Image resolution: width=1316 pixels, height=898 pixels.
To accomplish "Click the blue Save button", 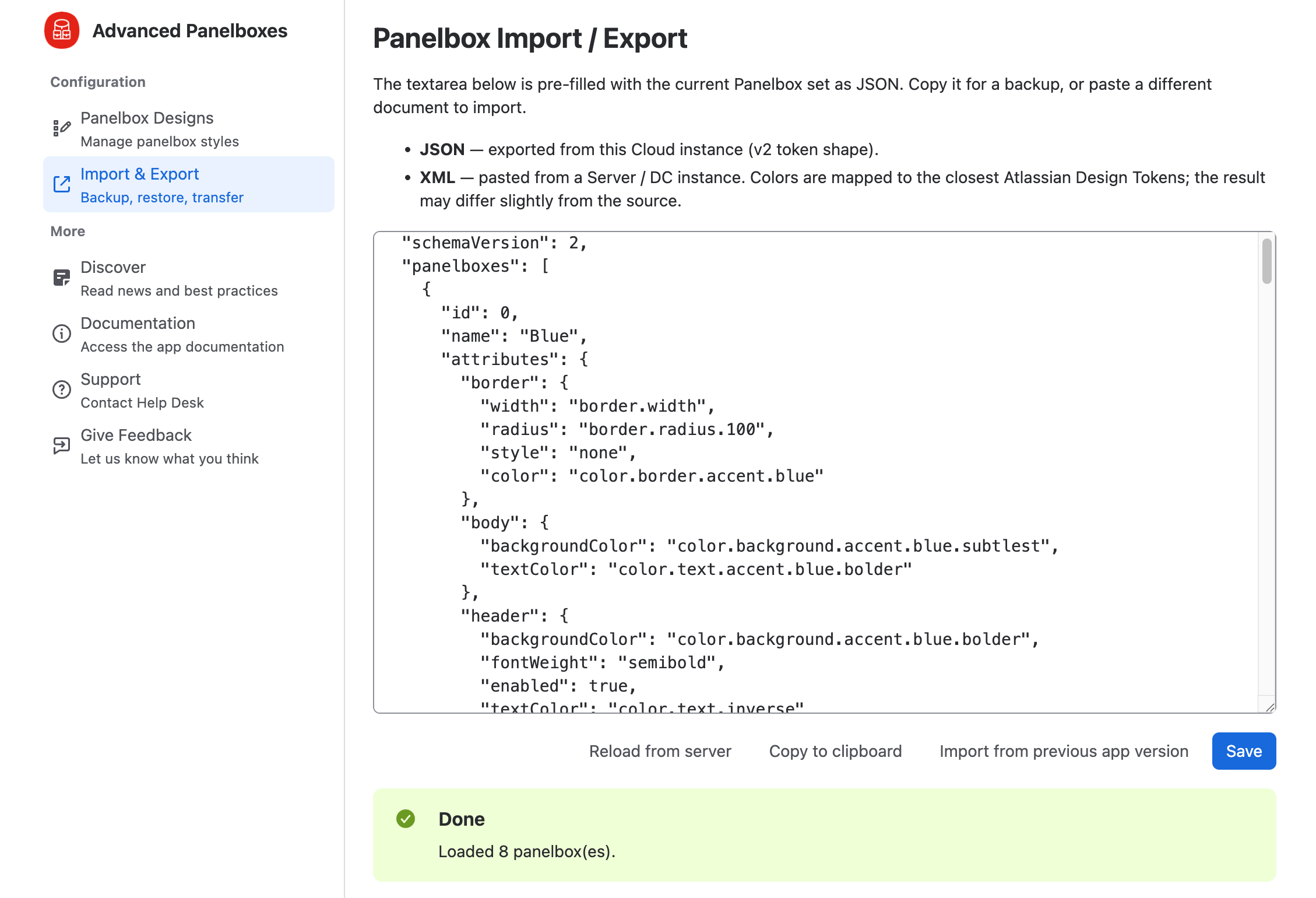I will click(x=1244, y=751).
